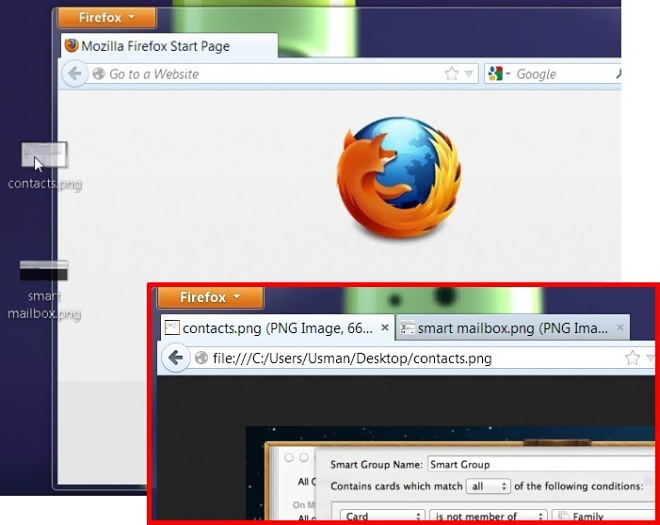660x525 pixels.
Task: Open the orange Firefox menu in the inset window
Action: point(210,298)
